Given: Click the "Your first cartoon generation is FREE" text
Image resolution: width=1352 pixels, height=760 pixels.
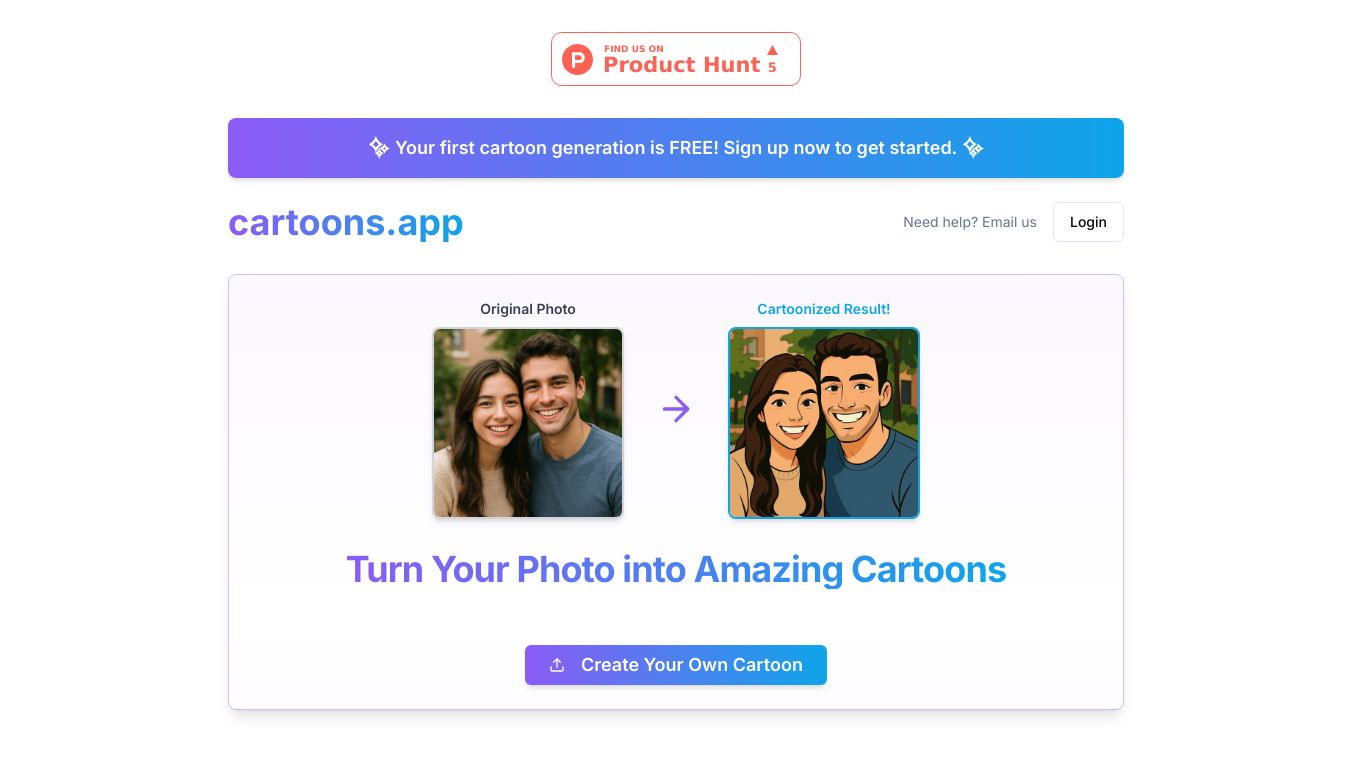Looking at the screenshot, I should pyautogui.click(x=556, y=148).
